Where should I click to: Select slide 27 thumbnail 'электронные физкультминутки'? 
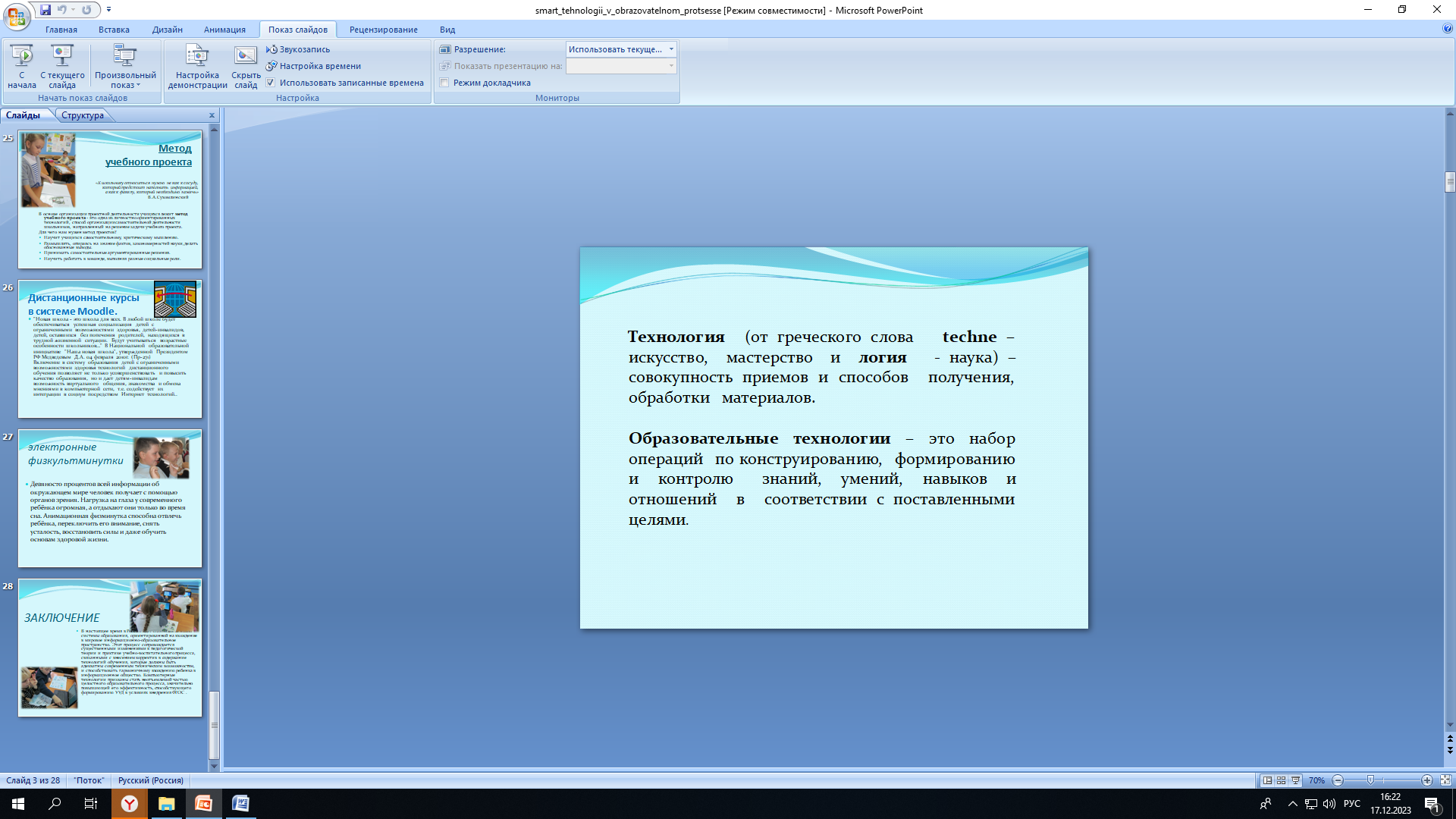pyautogui.click(x=110, y=498)
